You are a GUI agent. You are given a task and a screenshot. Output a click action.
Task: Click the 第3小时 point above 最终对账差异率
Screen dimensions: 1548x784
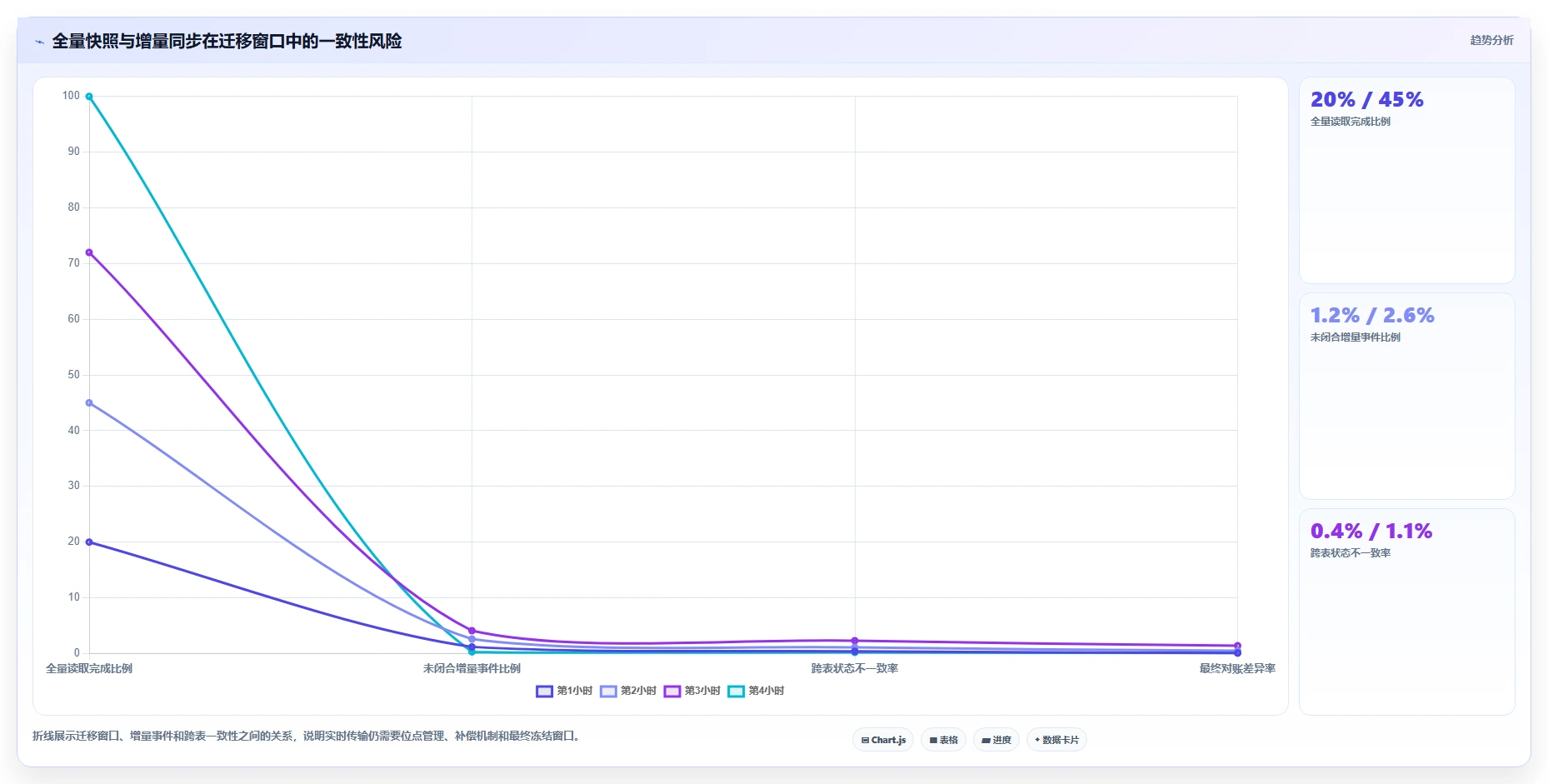[x=1237, y=646]
